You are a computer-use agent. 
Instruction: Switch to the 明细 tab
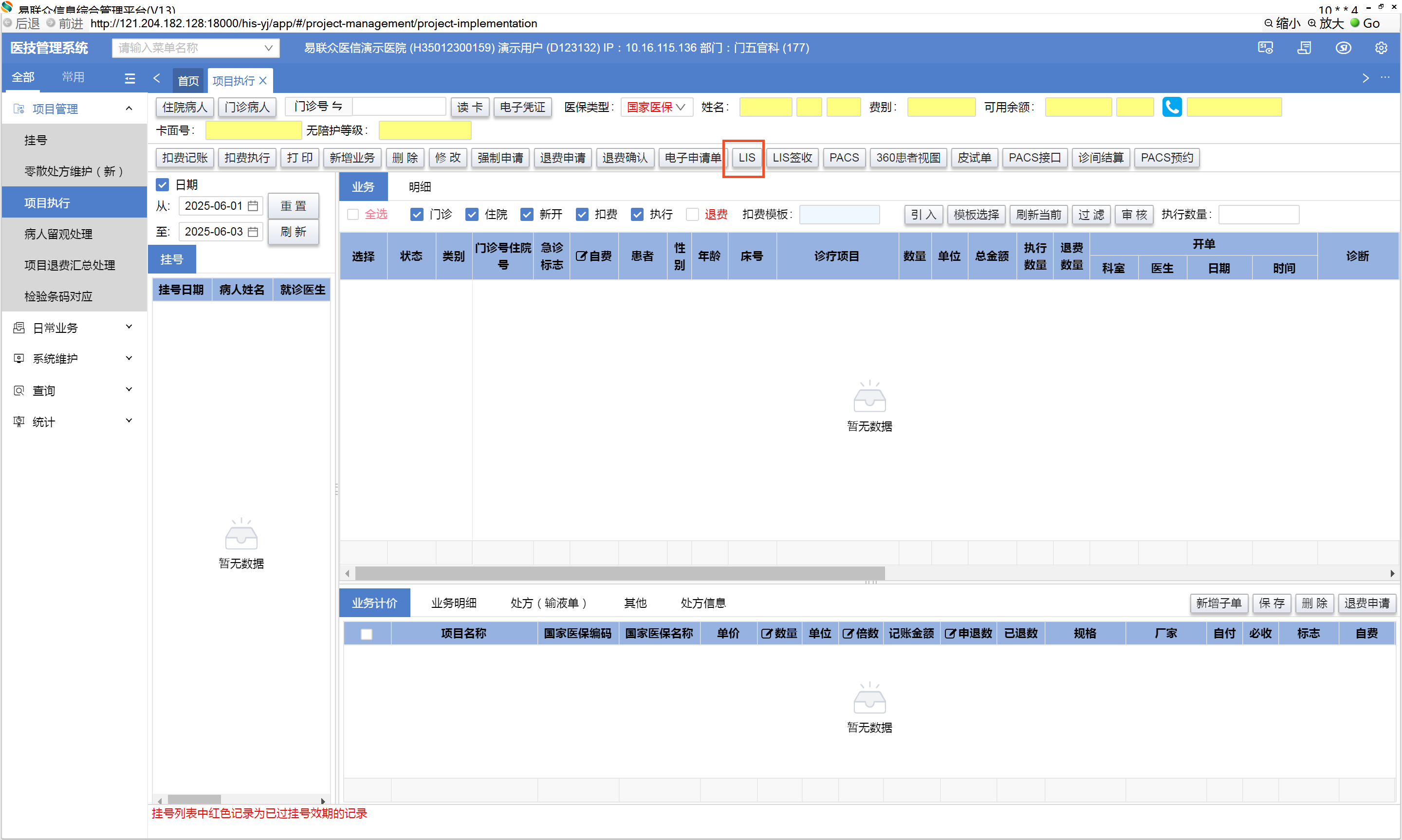click(x=420, y=187)
